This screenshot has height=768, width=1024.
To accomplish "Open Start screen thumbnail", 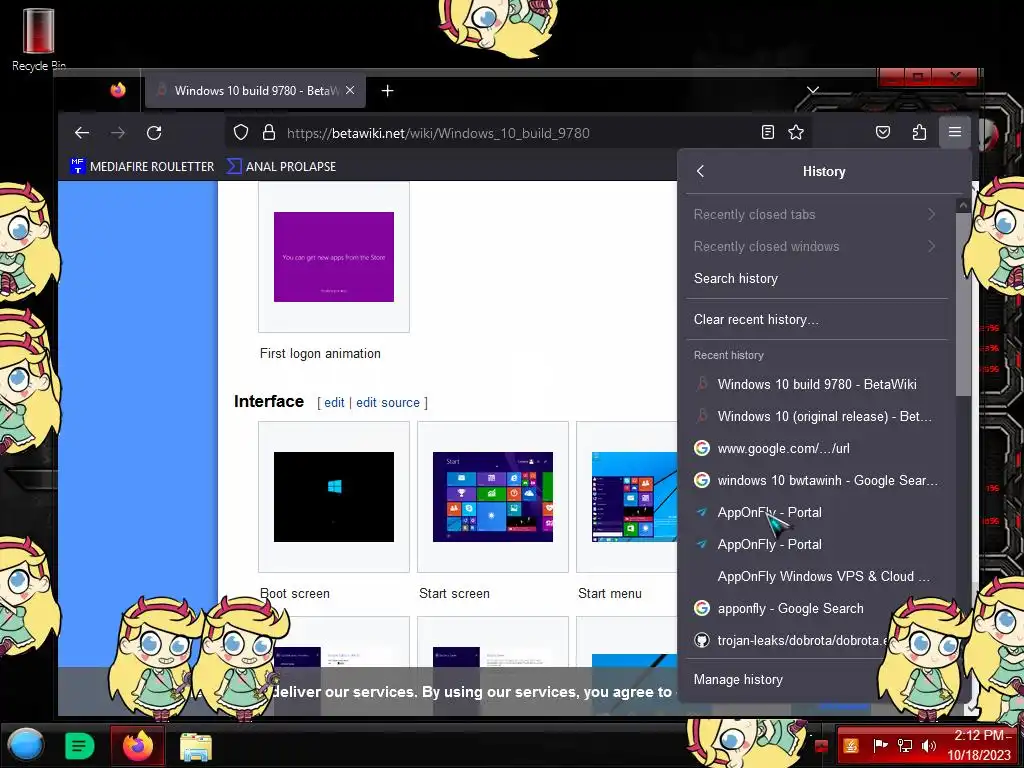I will tap(493, 497).
